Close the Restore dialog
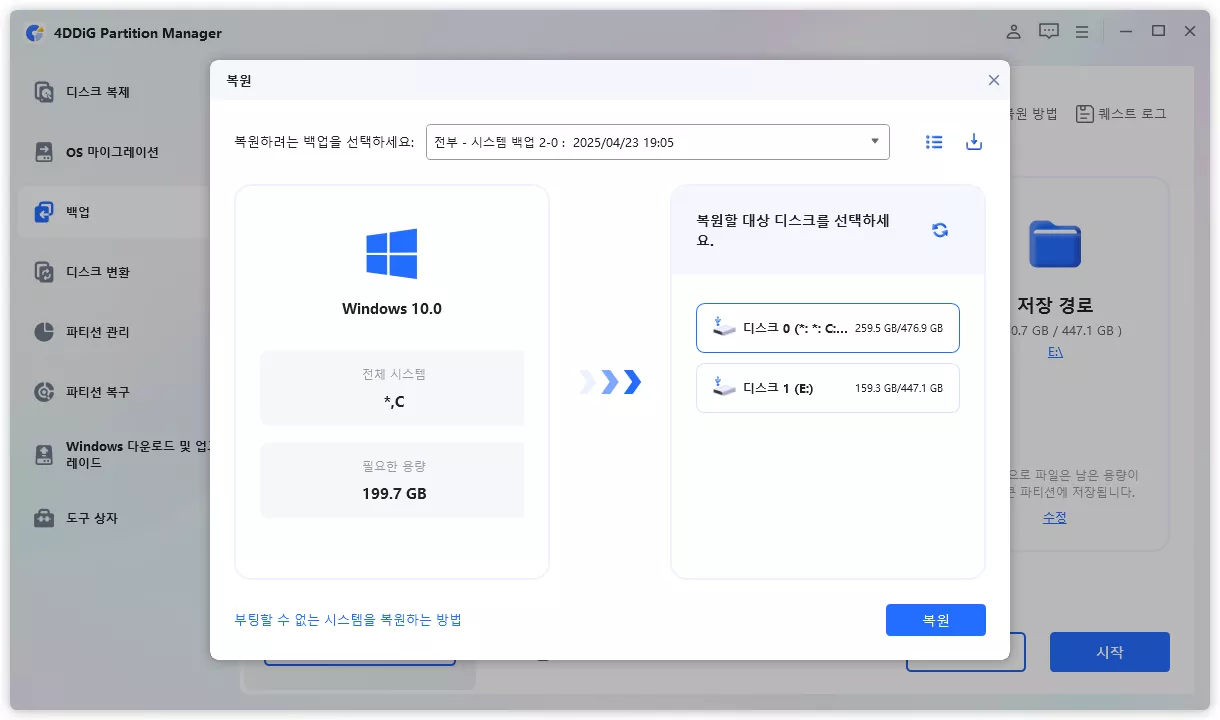Screen dimensions: 1220x720 (993, 80)
